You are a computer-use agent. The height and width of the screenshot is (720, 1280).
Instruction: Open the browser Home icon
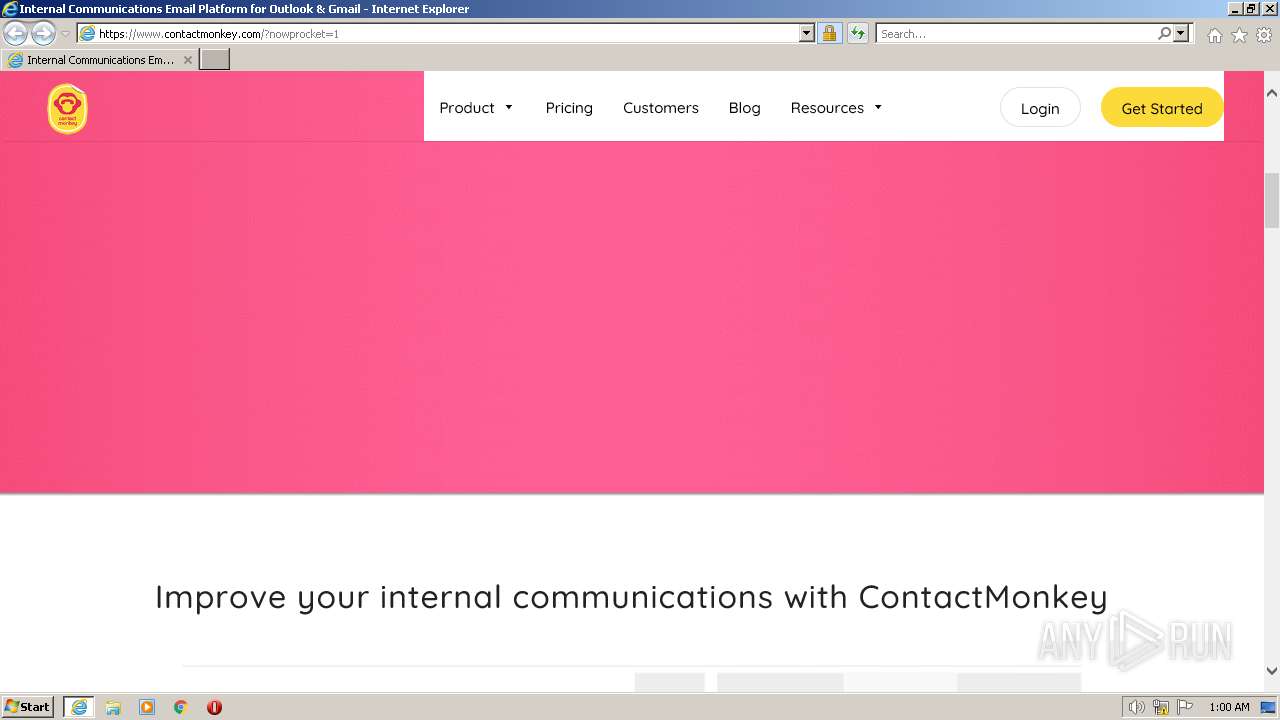[1214, 35]
